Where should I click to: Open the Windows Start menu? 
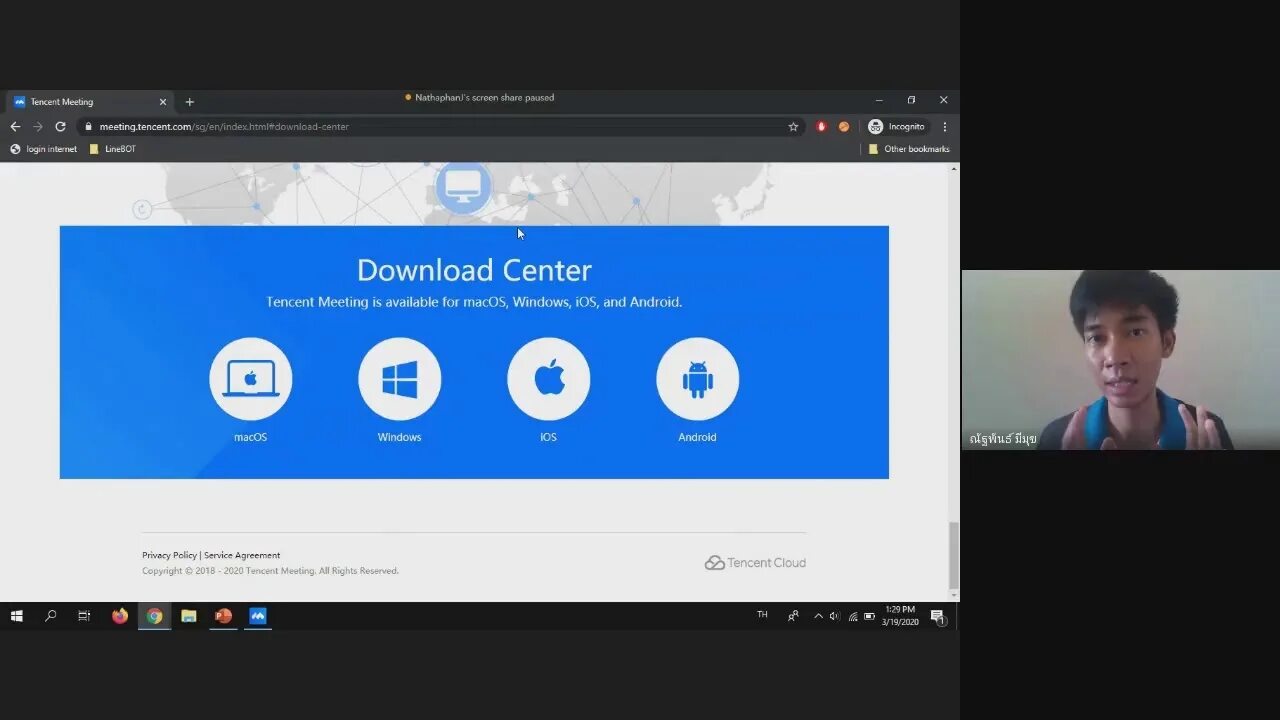pos(17,616)
